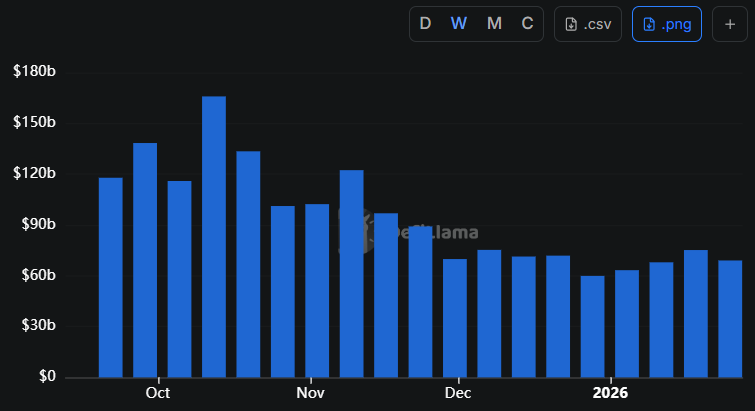Download chart data as .csv
755x411 pixels.
click(588, 24)
